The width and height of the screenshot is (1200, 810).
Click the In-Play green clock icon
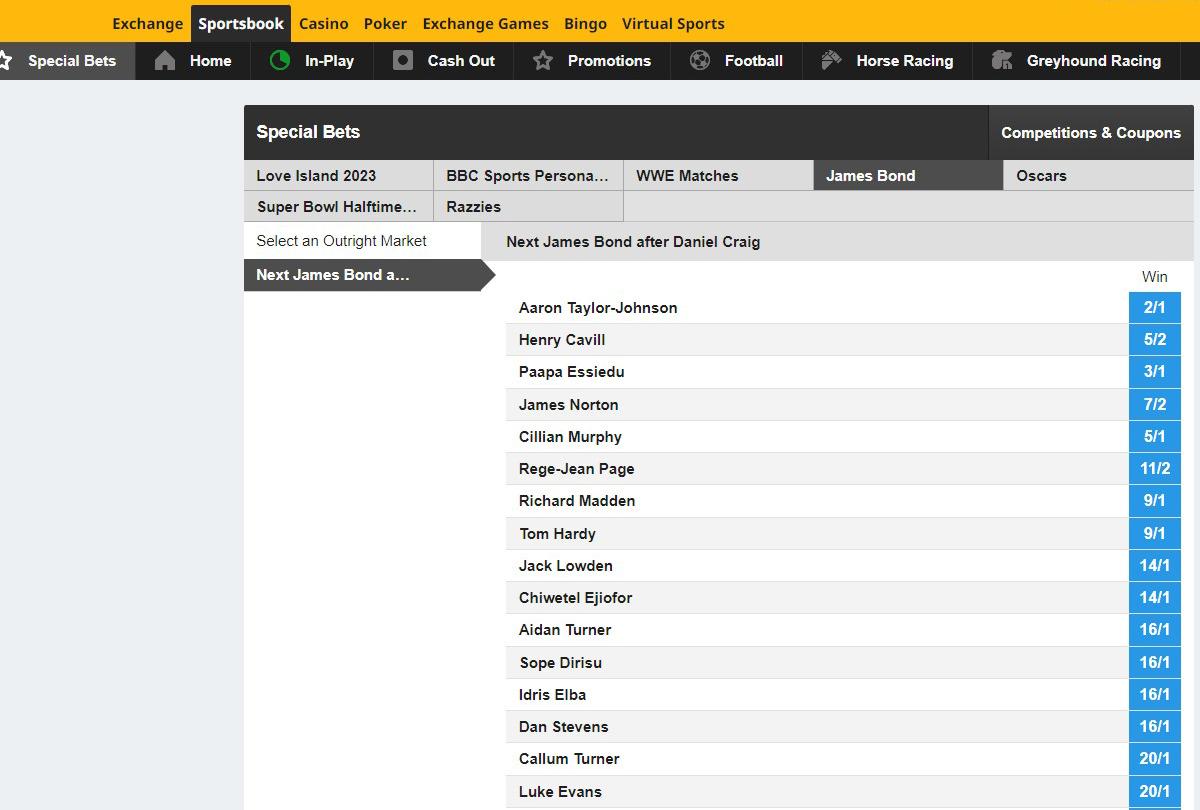pyautogui.click(x=280, y=61)
